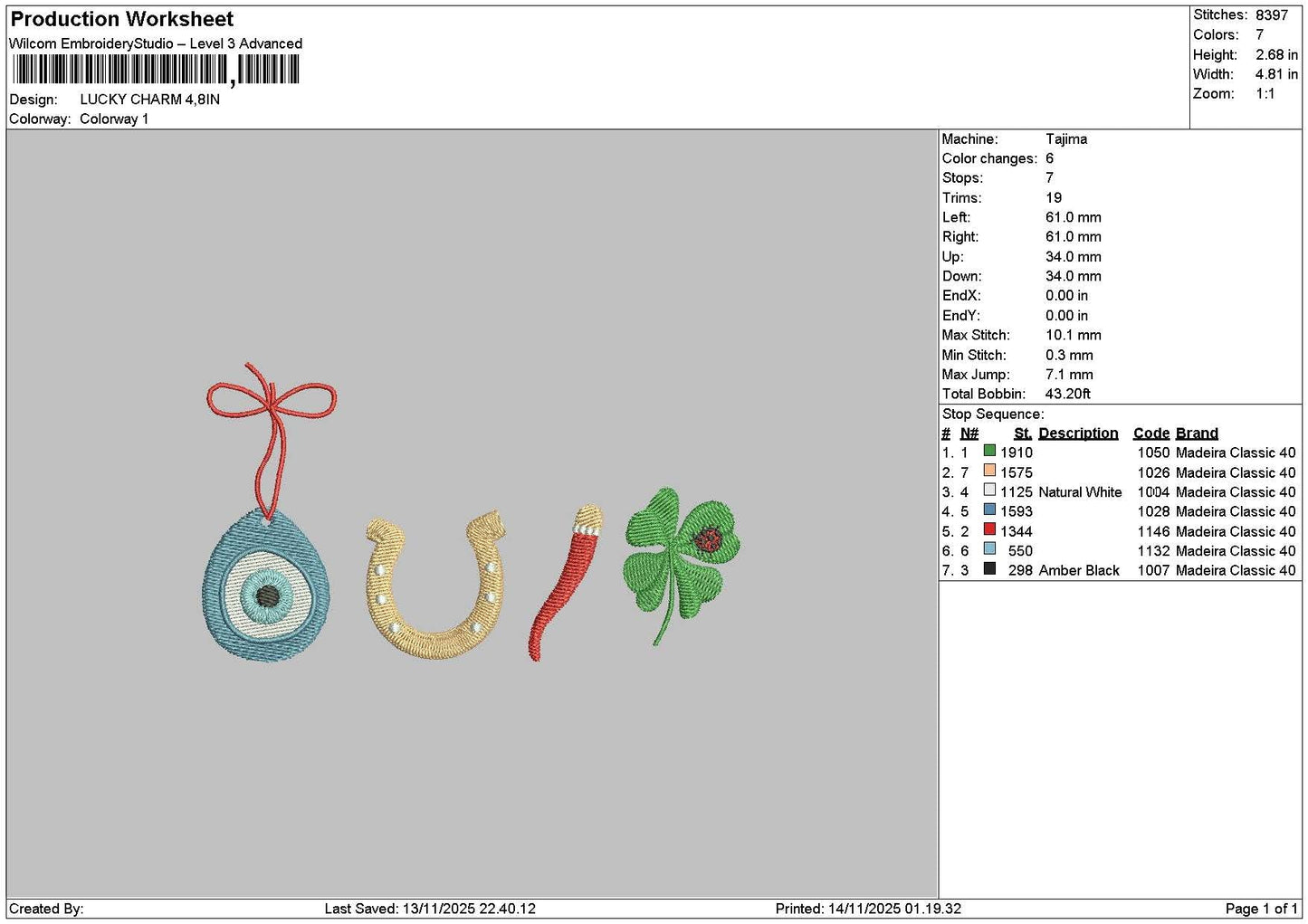Click the Amber Black thread swatch
1308x924 pixels.
click(989, 568)
